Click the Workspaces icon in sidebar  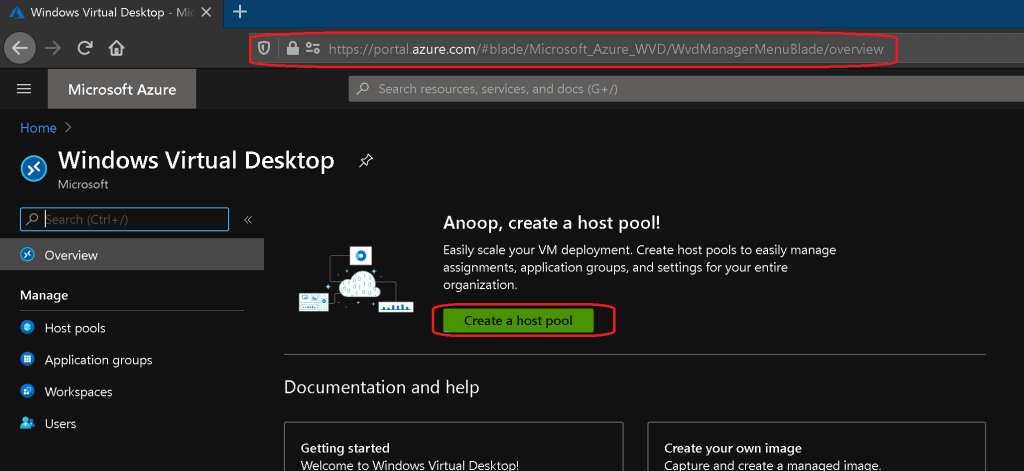click(27, 391)
